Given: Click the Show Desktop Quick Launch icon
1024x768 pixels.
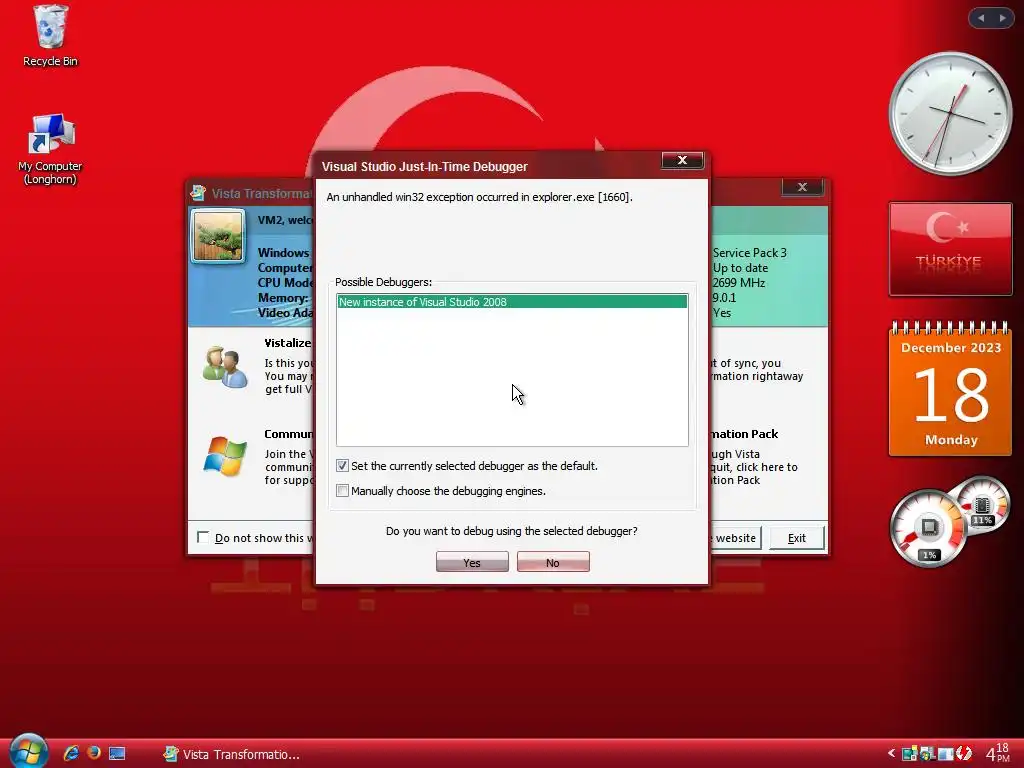Looking at the screenshot, I should 117,754.
